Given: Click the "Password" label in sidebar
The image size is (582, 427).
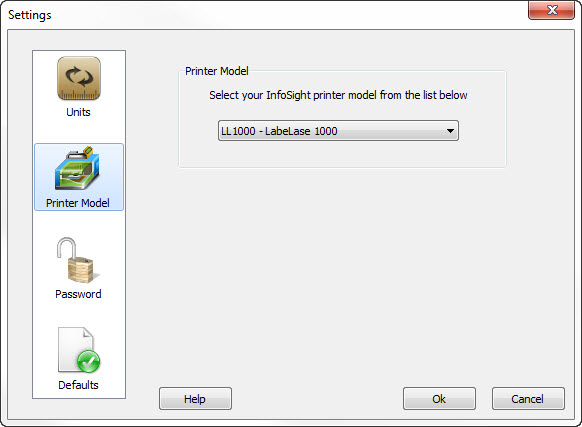Looking at the screenshot, I should (x=78, y=294).
